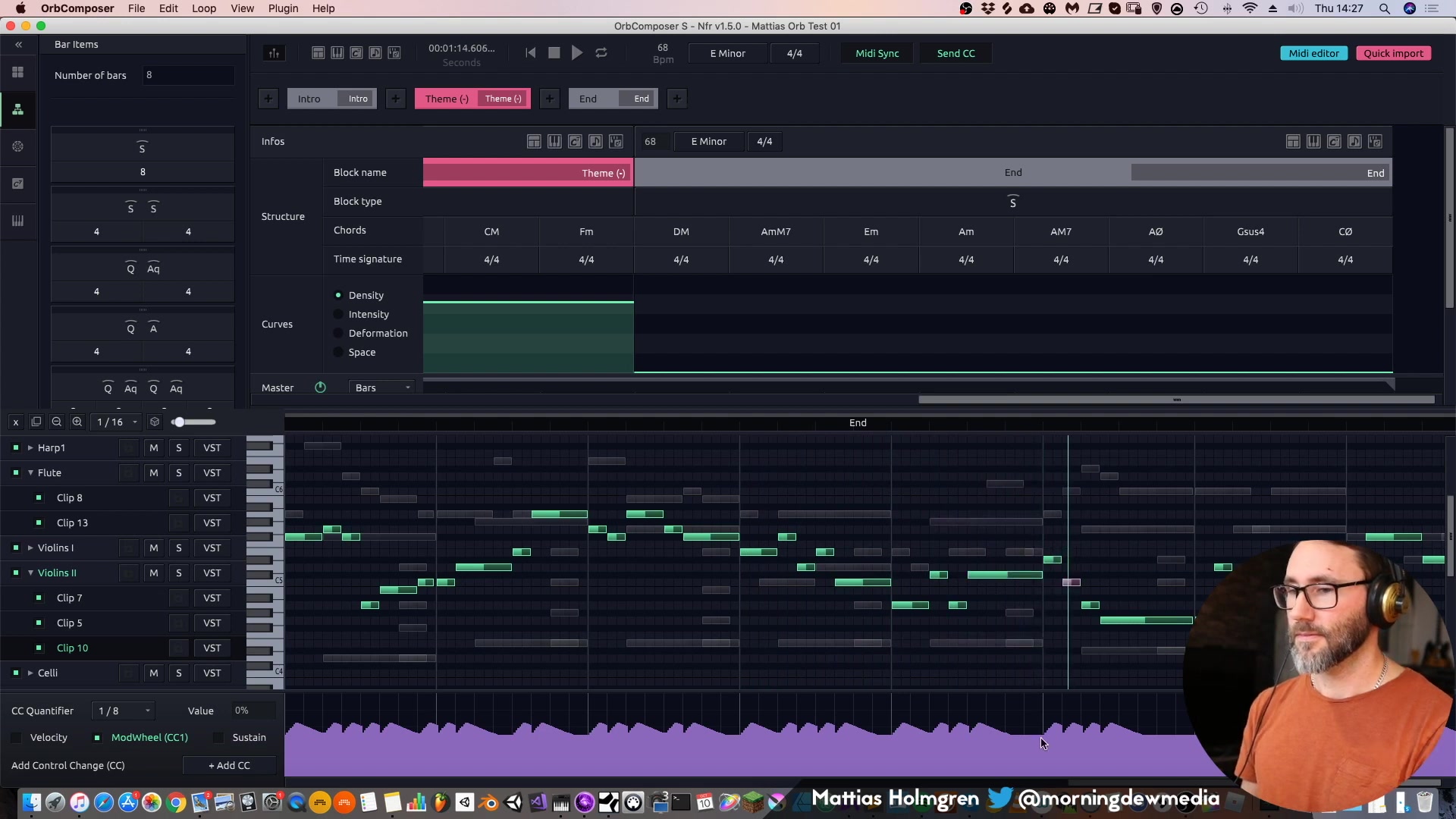Screen dimensions: 1456x819
Task: Click the dice randomize icon
Action: [155, 422]
